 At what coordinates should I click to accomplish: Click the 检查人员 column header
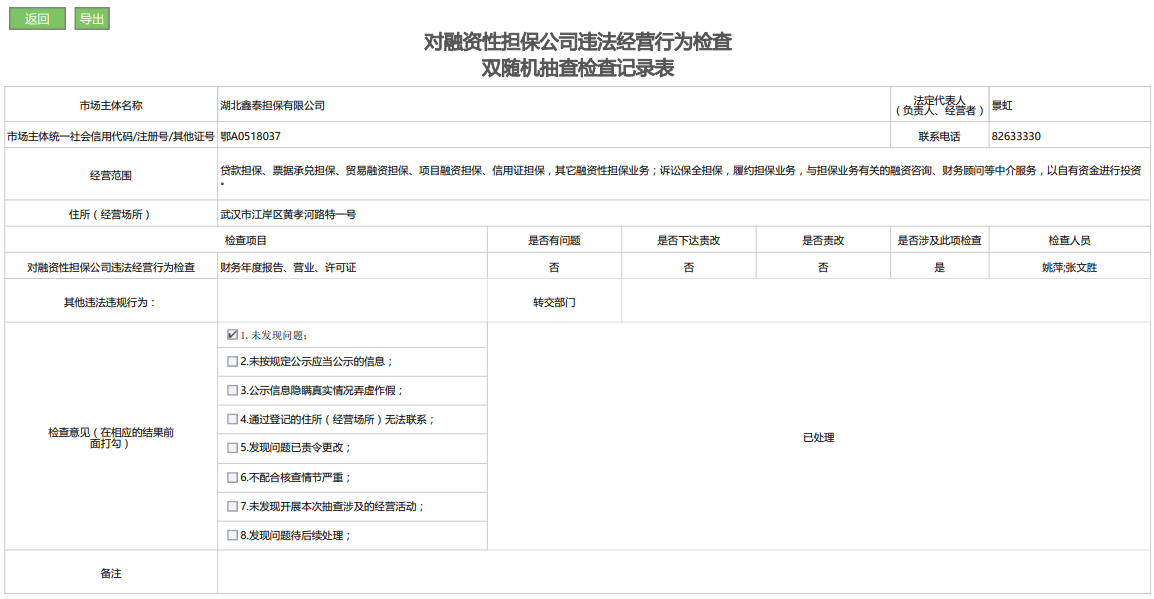click(1069, 240)
